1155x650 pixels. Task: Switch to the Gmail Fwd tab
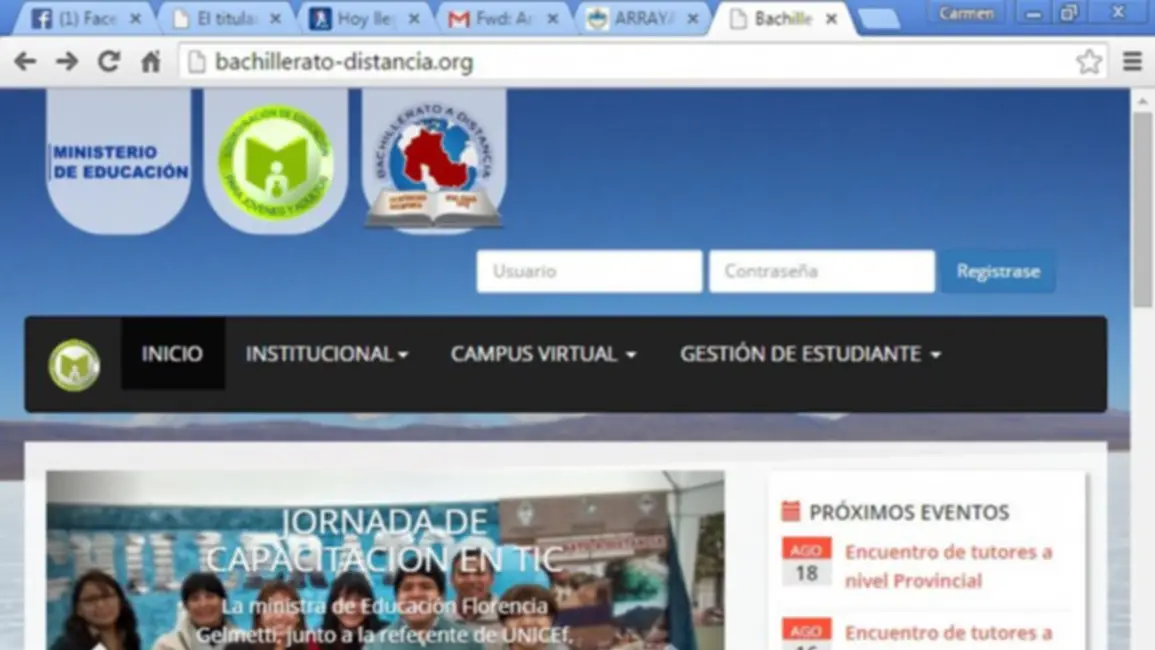click(503, 19)
